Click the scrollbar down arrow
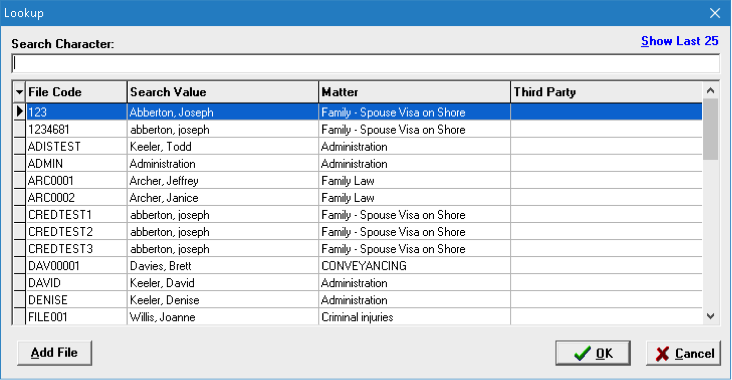Screen dimensions: 732x380 point(711,317)
